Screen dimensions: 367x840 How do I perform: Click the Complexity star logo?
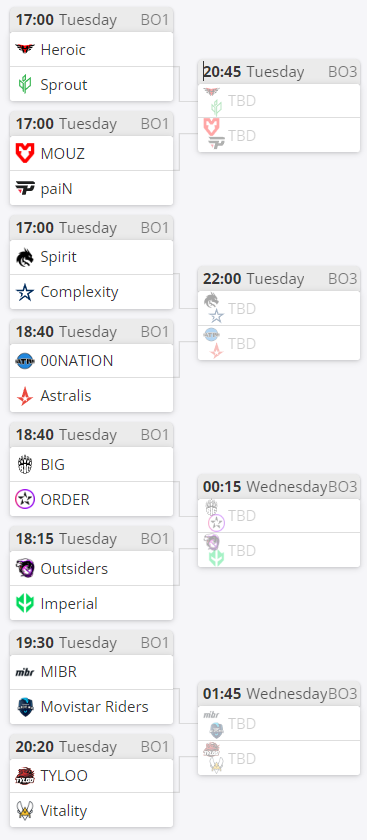[25, 292]
